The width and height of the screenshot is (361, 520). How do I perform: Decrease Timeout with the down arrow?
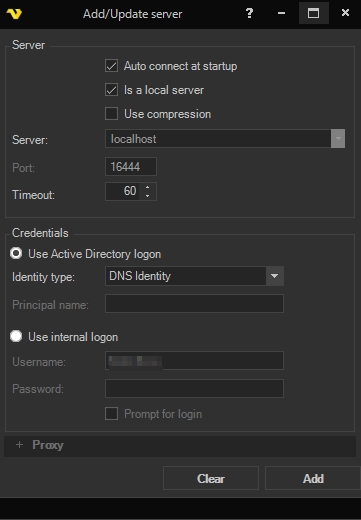[x=147, y=196]
